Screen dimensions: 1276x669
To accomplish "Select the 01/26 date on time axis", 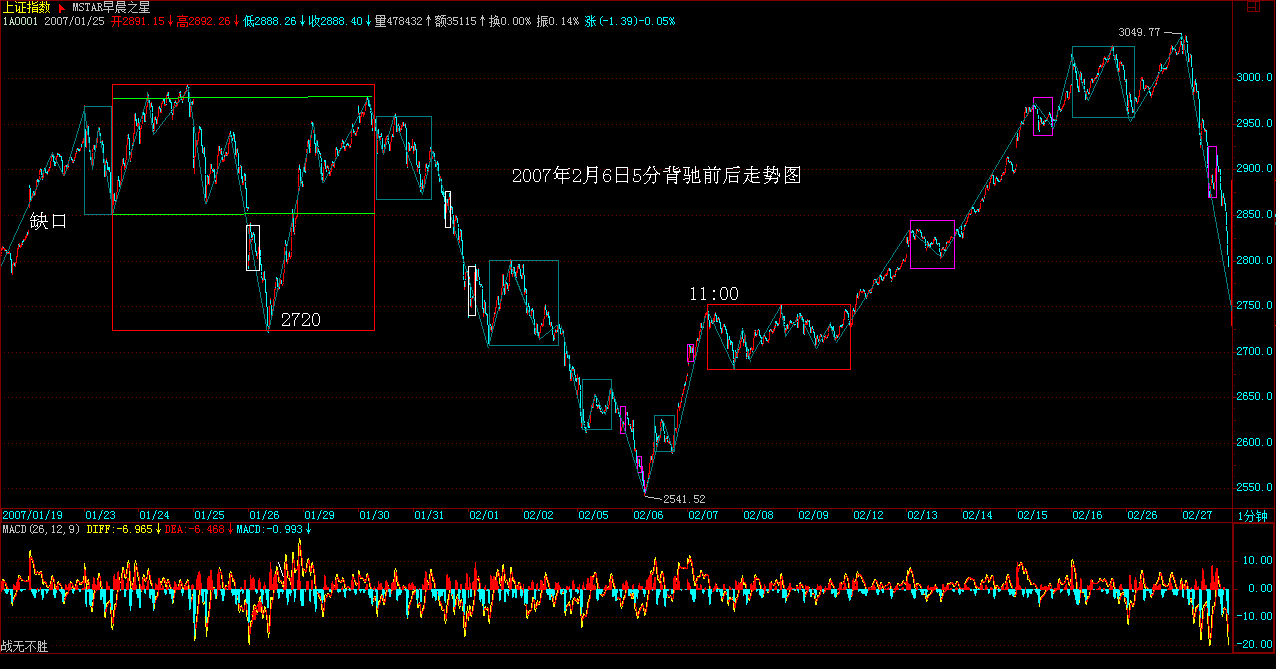I will pyautogui.click(x=263, y=515).
